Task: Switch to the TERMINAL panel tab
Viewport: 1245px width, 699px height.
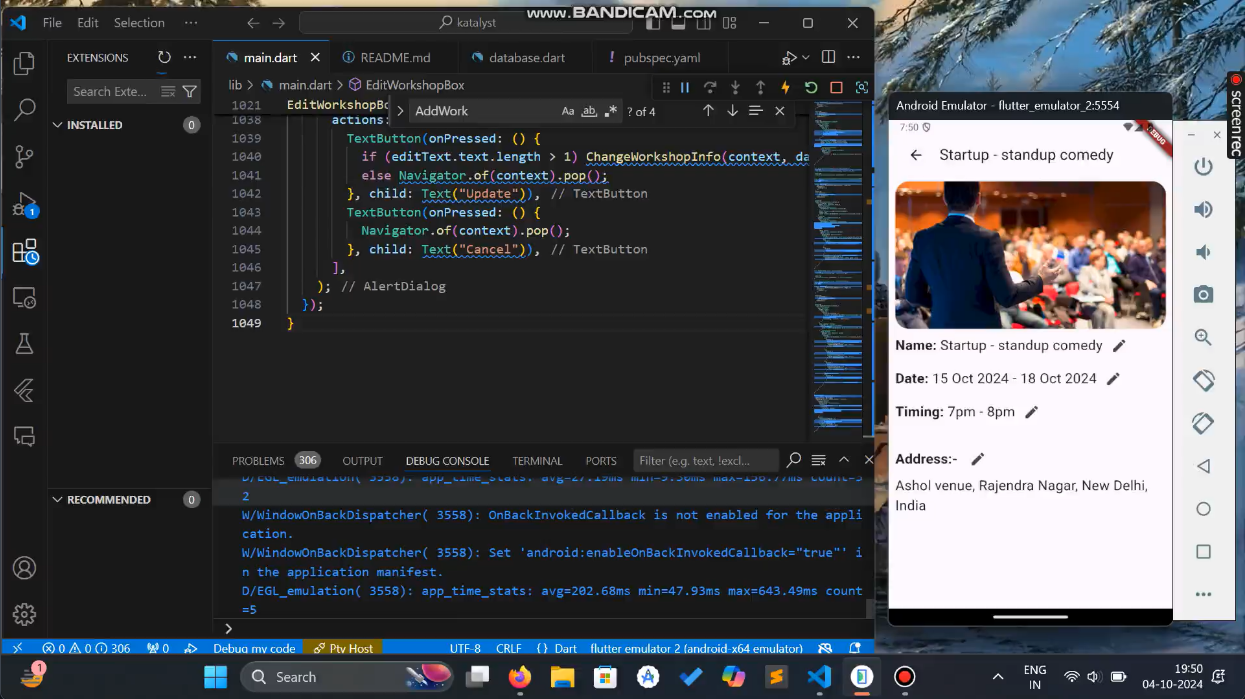Action: (537, 461)
